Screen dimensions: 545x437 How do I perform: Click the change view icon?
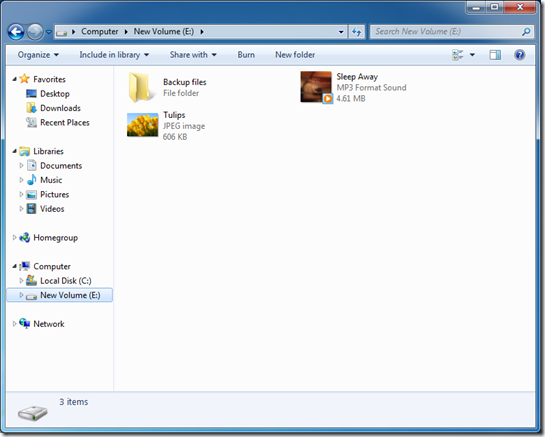tap(457, 55)
